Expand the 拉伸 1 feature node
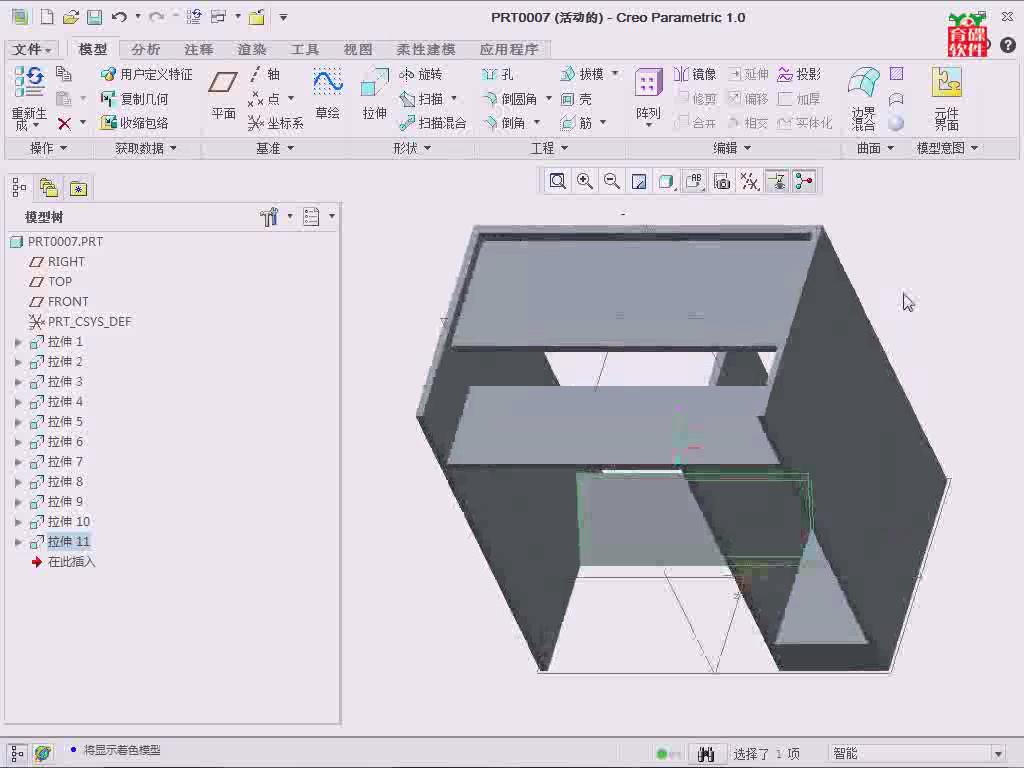1024x768 pixels. click(x=18, y=342)
